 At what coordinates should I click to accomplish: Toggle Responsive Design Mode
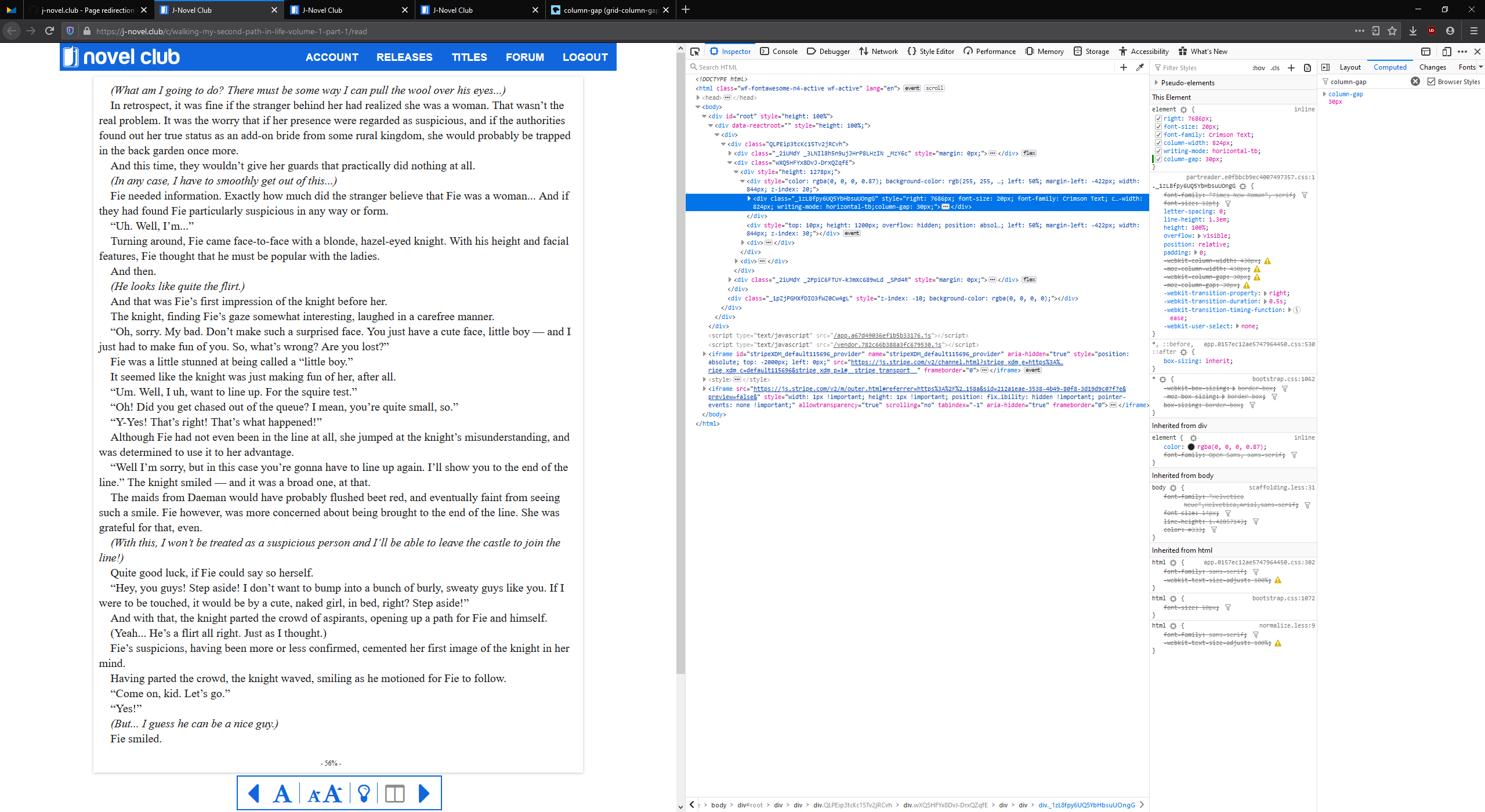tap(1447, 52)
